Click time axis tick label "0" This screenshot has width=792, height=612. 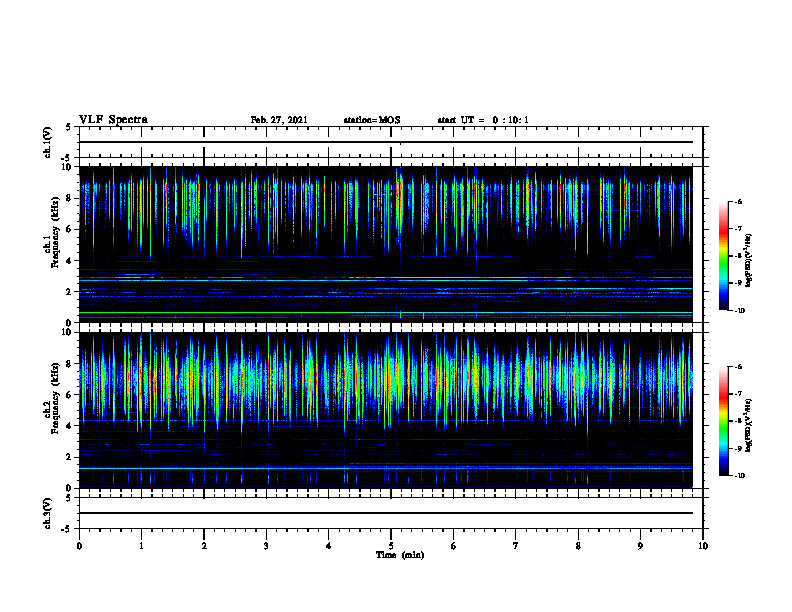click(79, 546)
